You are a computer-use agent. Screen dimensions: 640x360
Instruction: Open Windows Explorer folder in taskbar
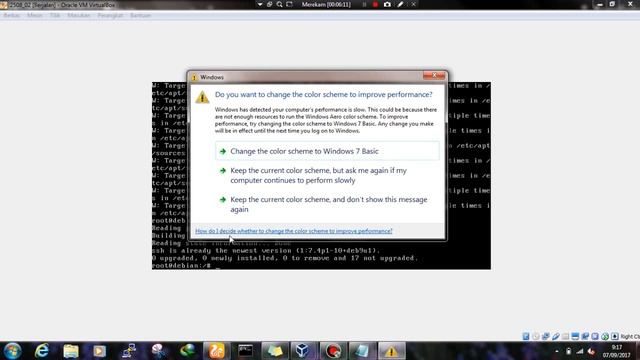coord(71,351)
